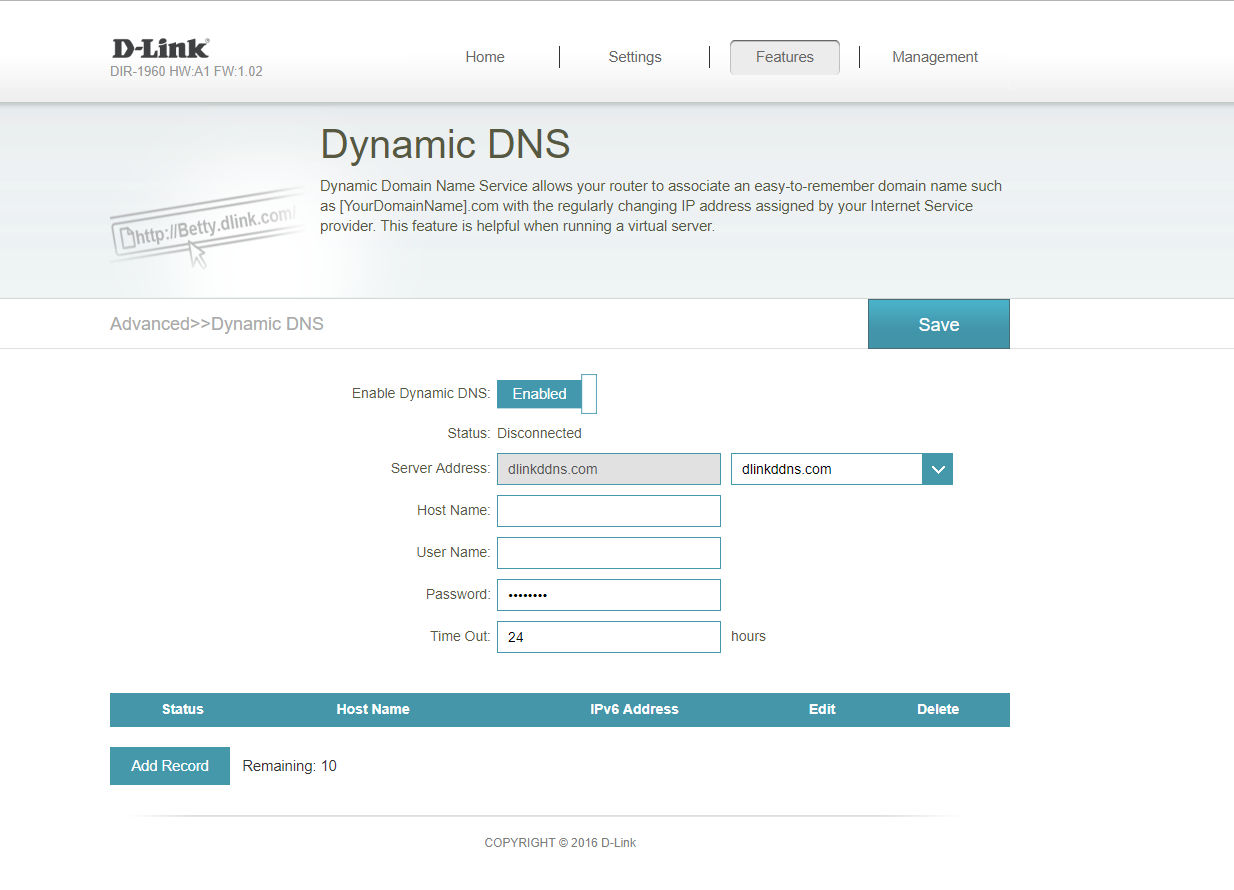Click the Time Out hours field
Viewport: 1234px width, 890px height.
pos(609,637)
